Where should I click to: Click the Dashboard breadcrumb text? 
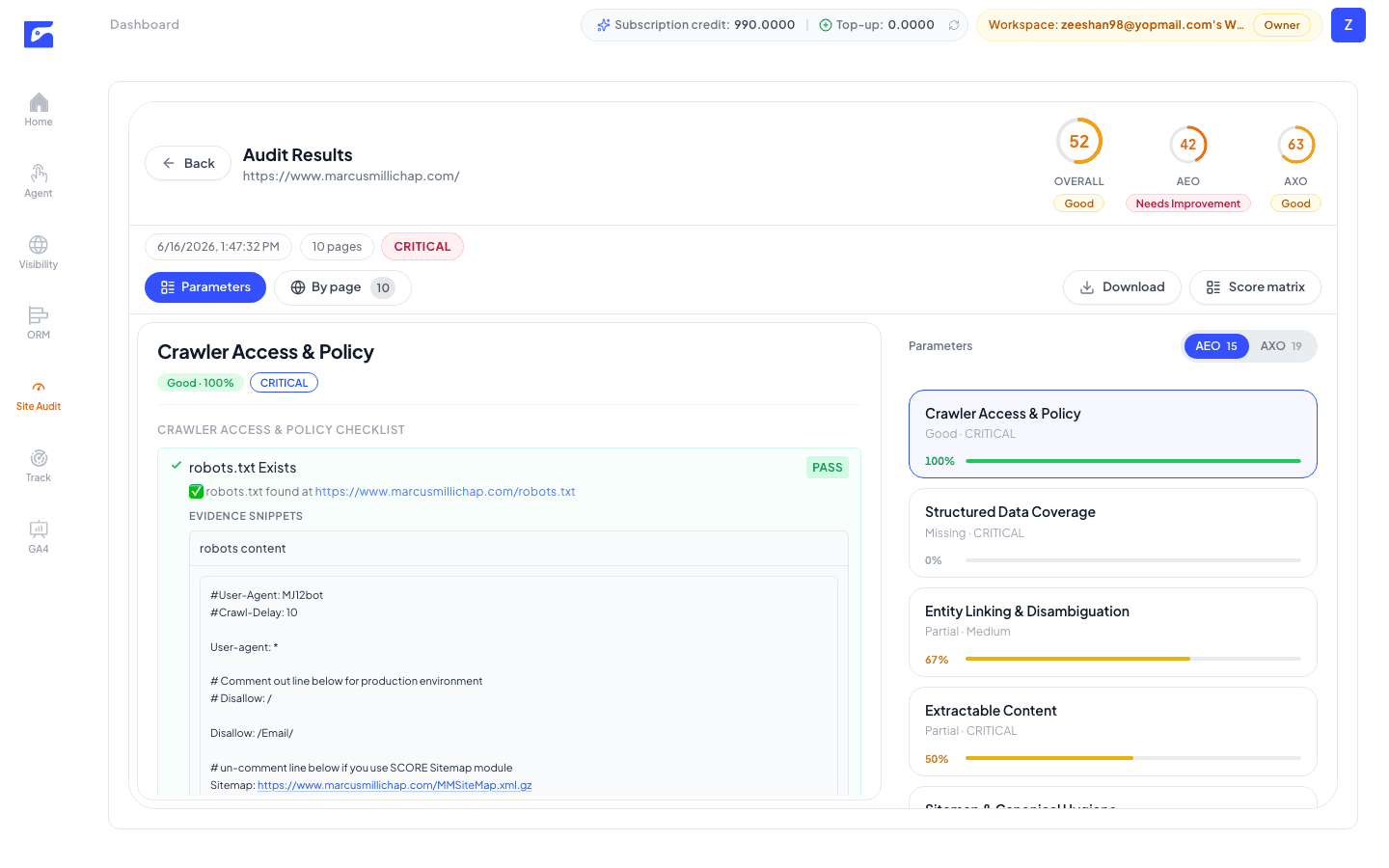(145, 25)
